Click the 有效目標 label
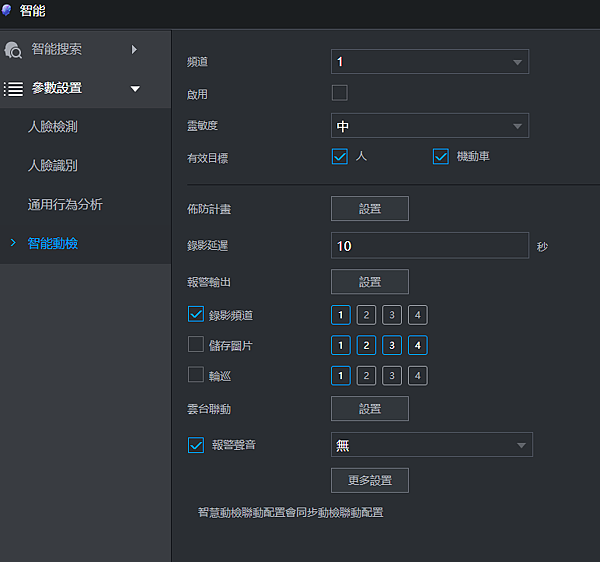The width and height of the screenshot is (600, 562). coord(207,158)
